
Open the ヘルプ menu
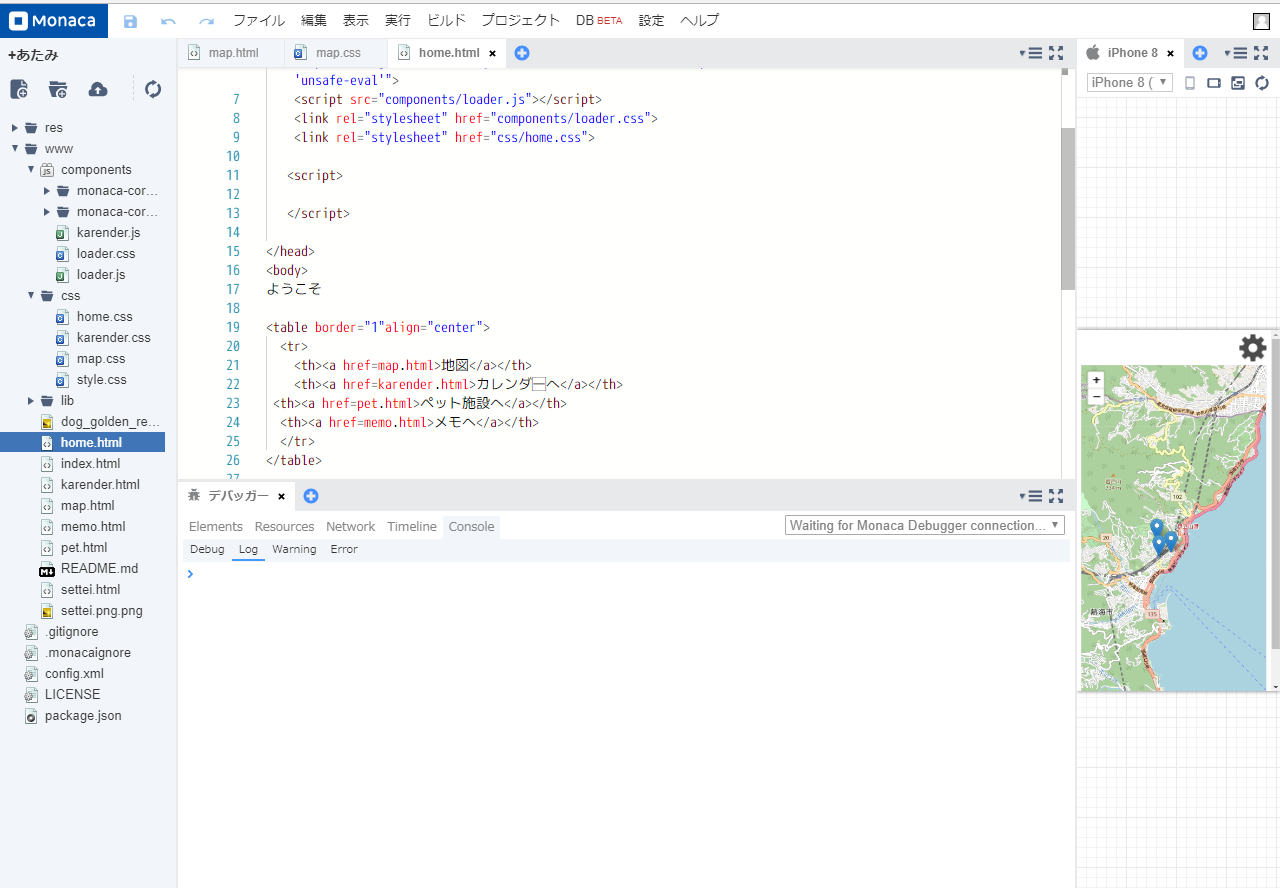[x=699, y=21]
